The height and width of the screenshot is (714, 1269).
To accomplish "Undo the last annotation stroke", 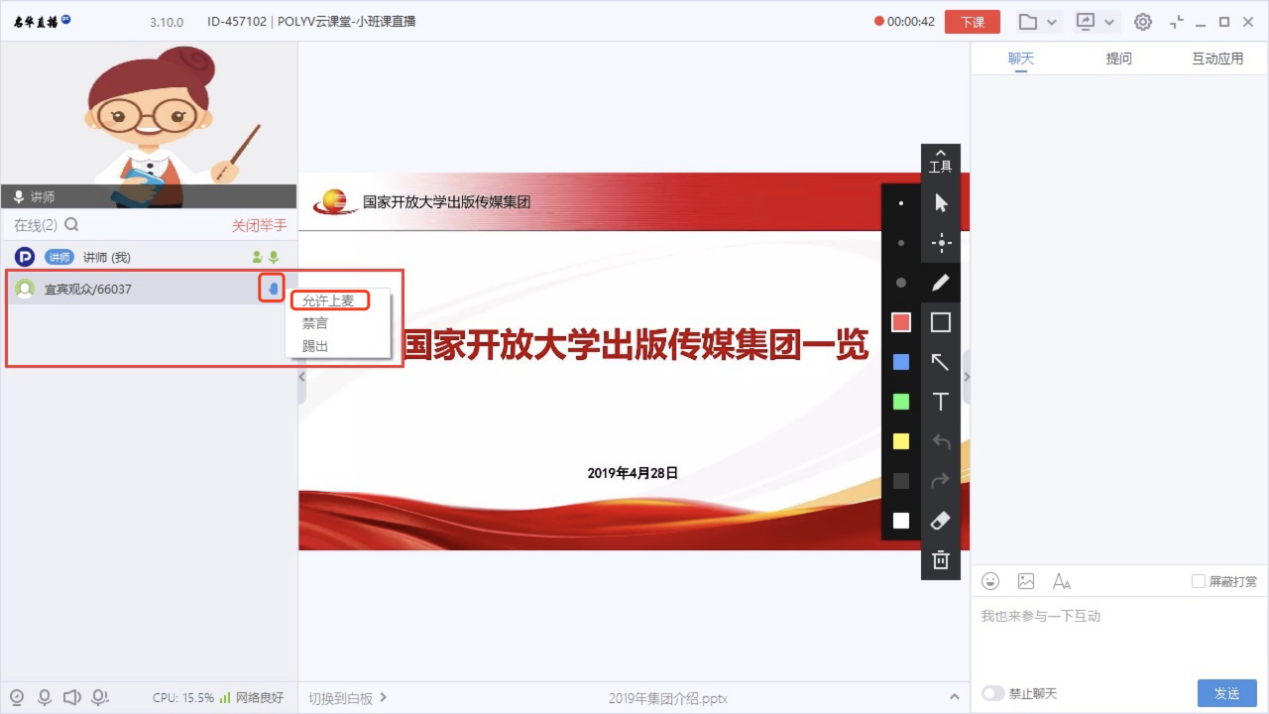I will [940, 441].
